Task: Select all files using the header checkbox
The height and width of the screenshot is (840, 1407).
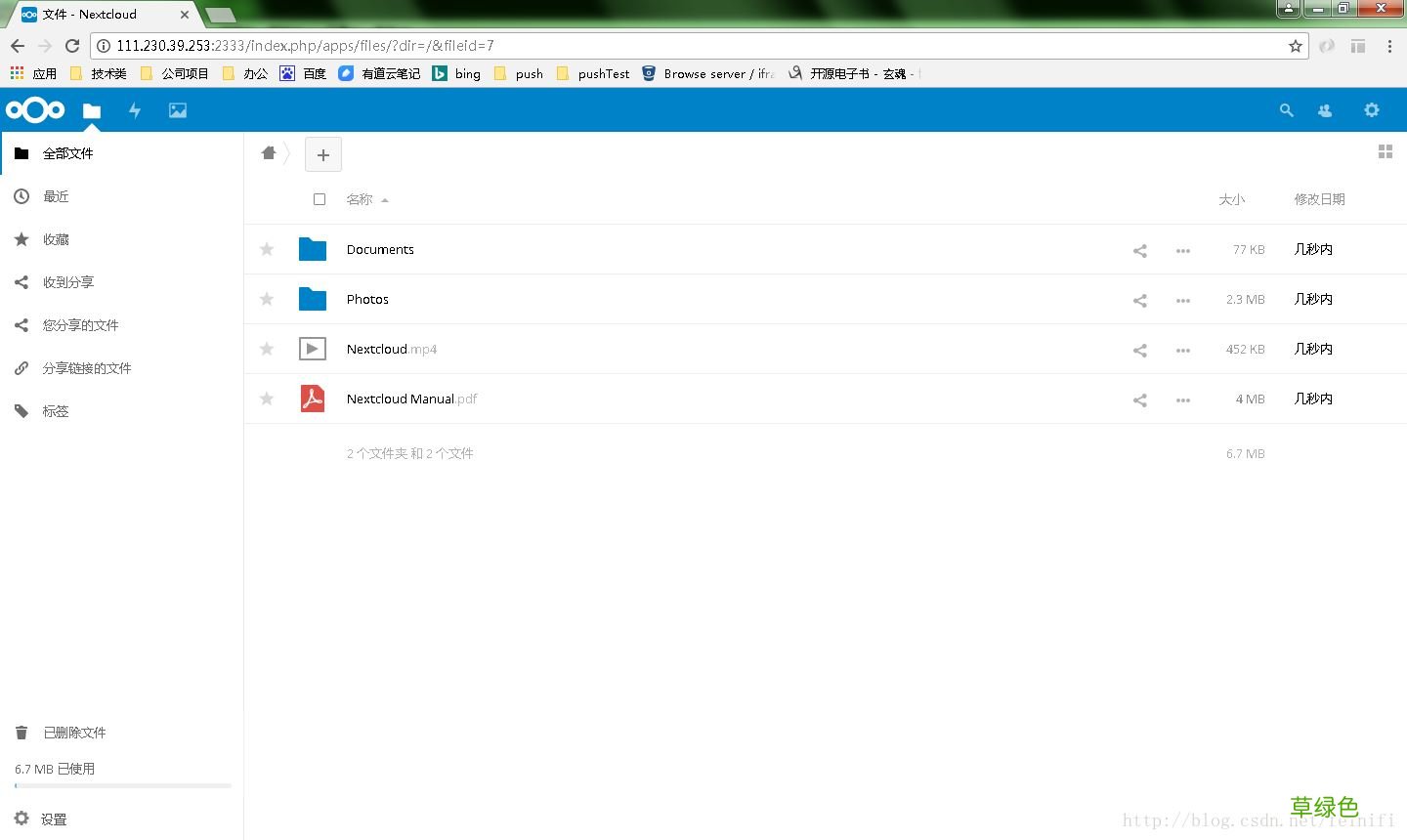Action: tap(320, 198)
